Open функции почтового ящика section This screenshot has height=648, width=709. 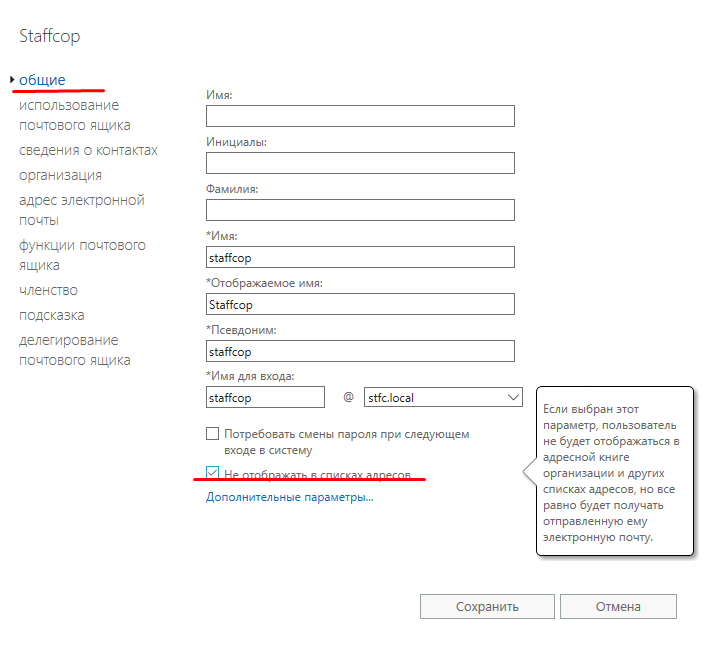pyautogui.click(x=82, y=255)
